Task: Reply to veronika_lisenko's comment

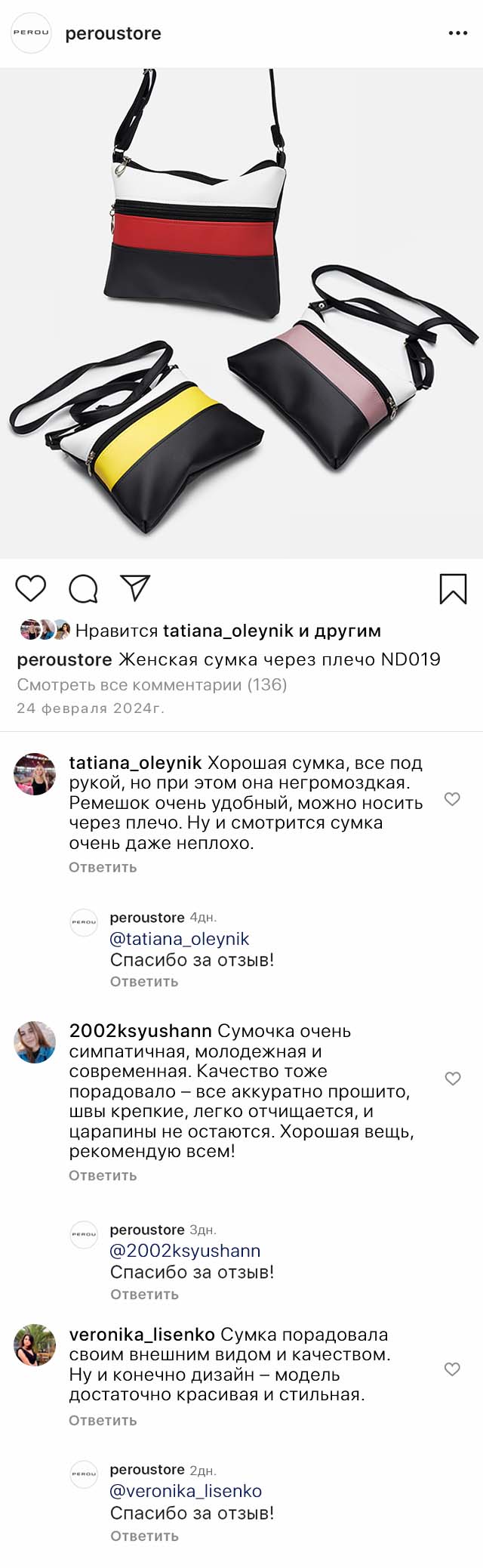Action: 103,1421
